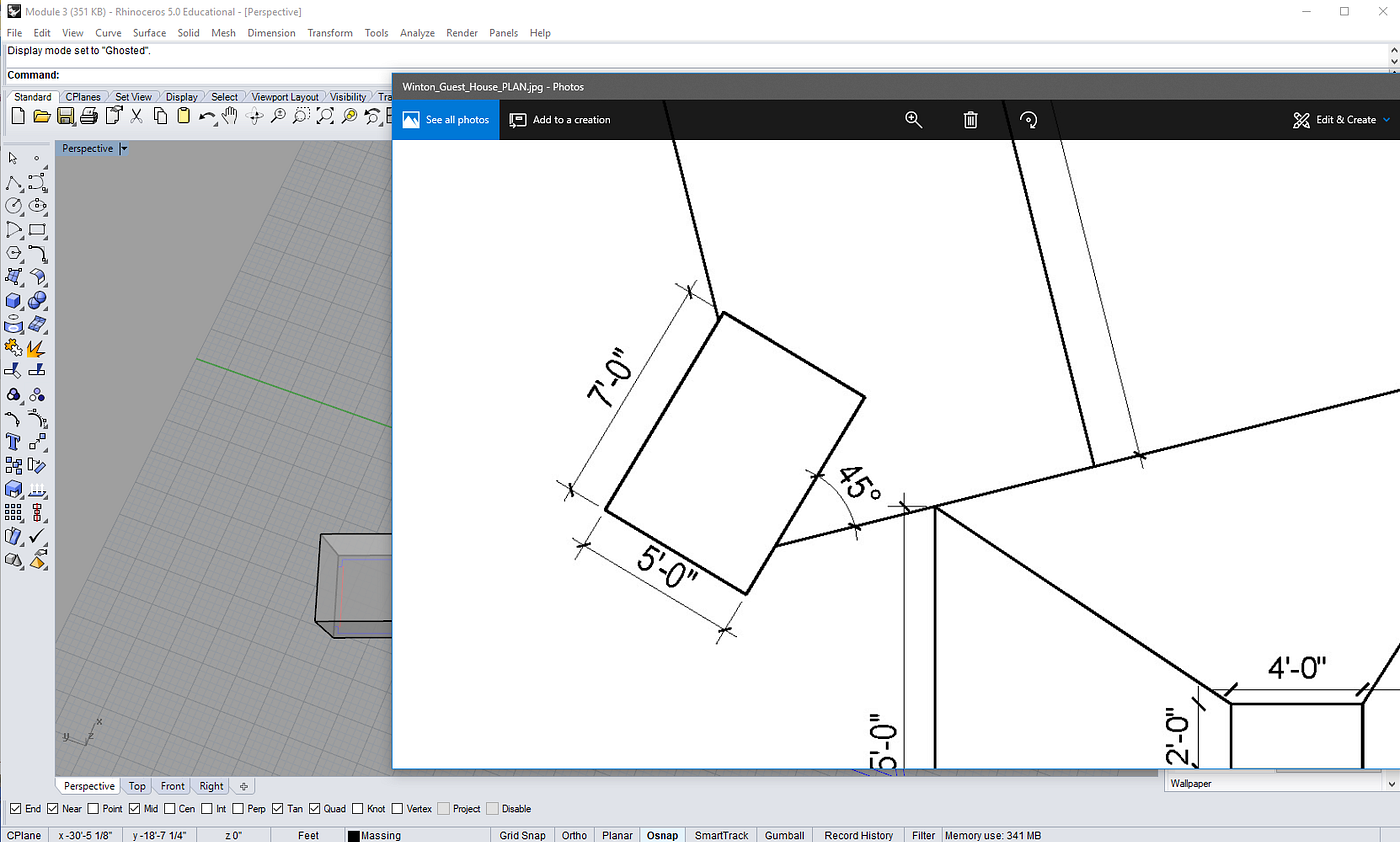1400x842 pixels.
Task: Toggle the Osnap status bar pane
Action: click(x=662, y=835)
